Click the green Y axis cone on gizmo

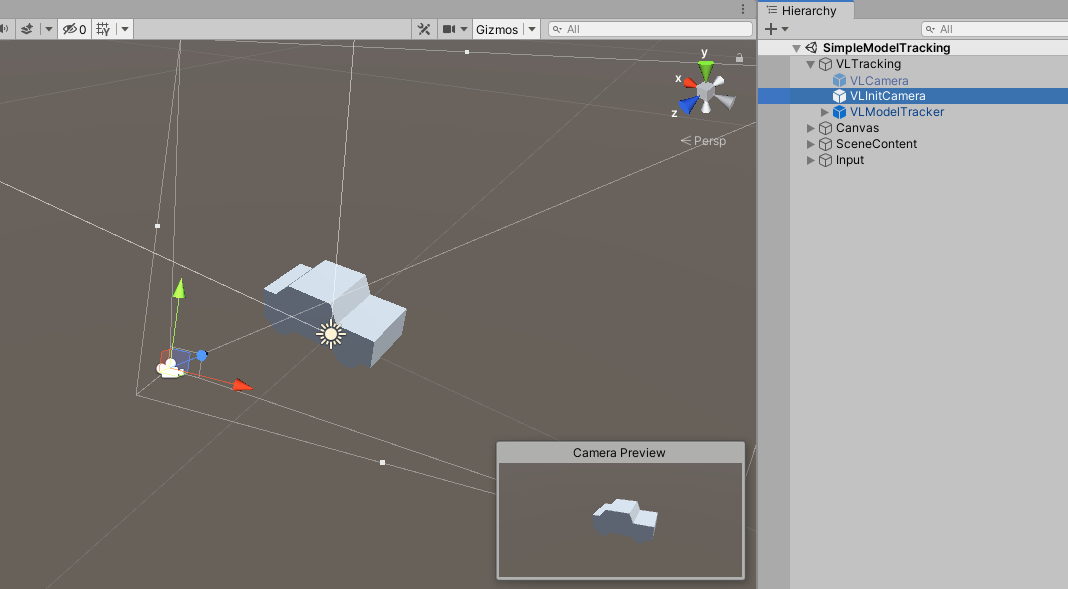click(x=706, y=70)
